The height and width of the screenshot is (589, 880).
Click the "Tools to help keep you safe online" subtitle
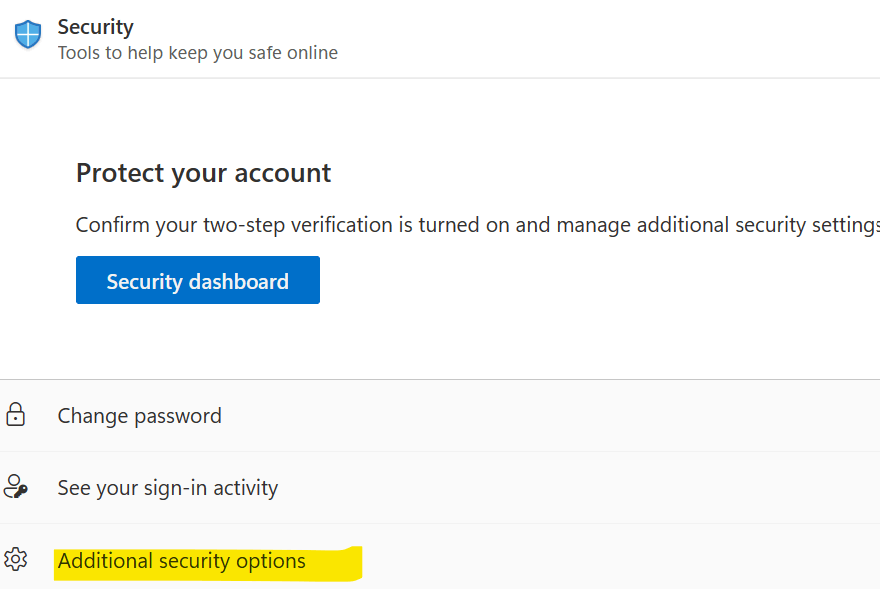click(x=198, y=53)
